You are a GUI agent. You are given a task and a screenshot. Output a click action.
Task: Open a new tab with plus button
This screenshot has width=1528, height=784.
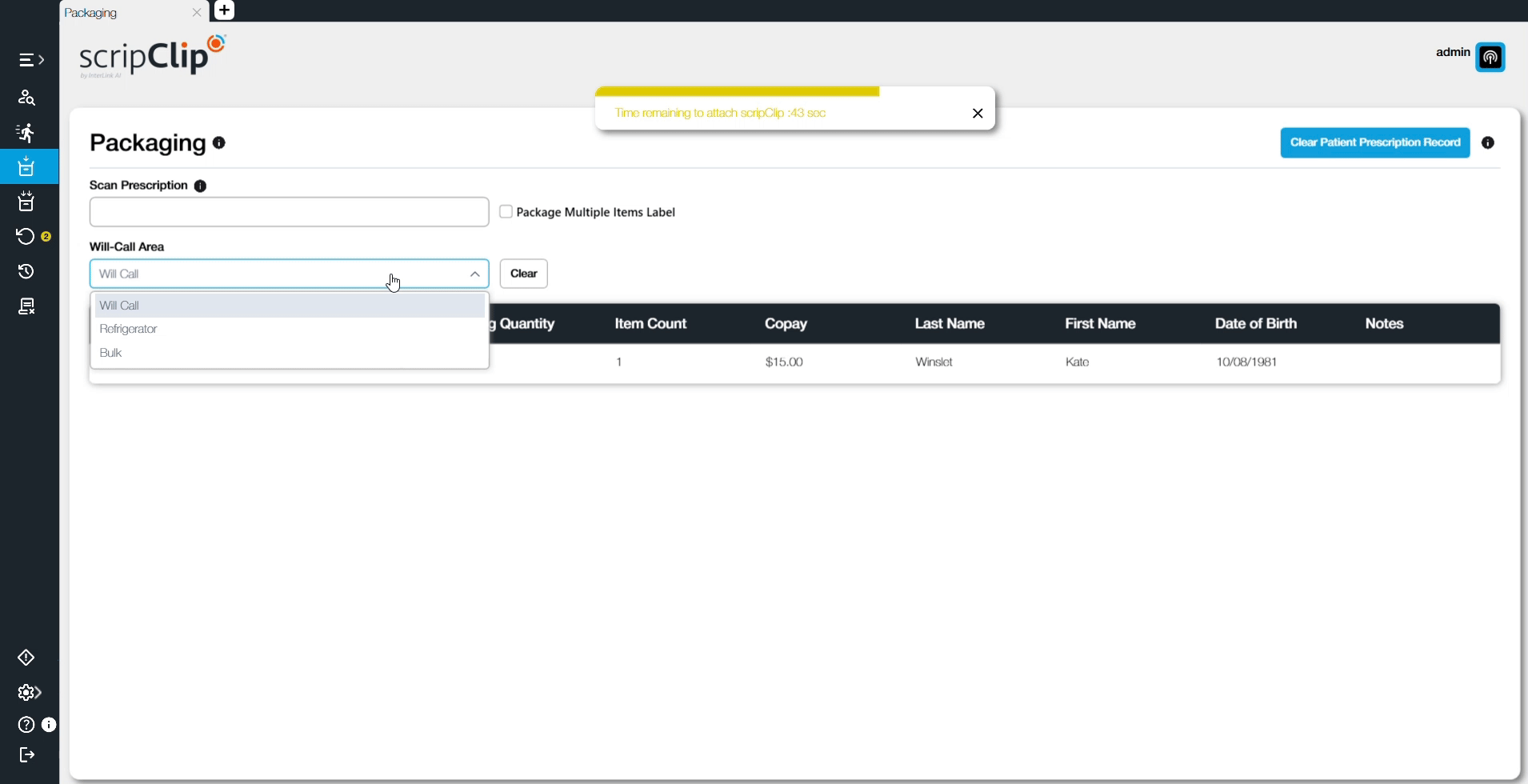tap(225, 10)
